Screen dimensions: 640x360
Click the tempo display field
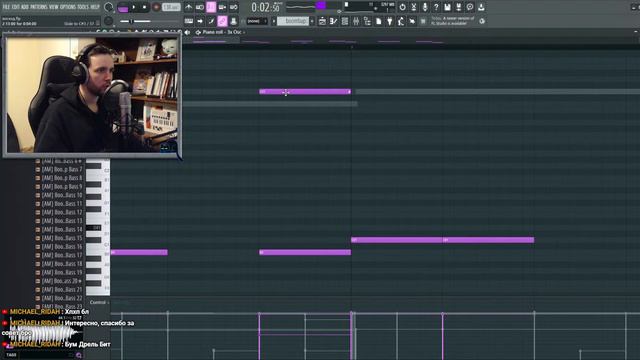coord(171,7)
